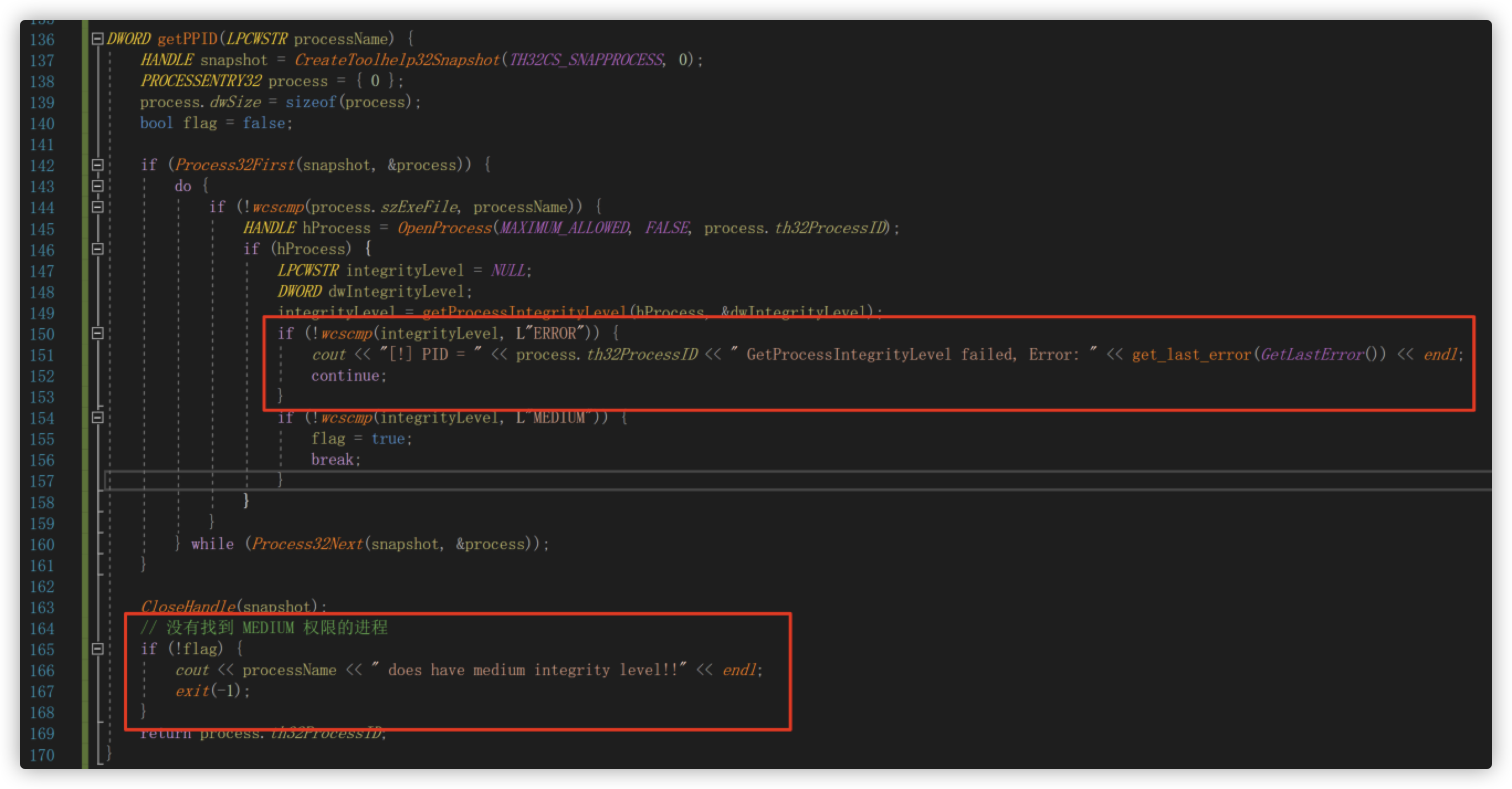This screenshot has width=1512, height=789.
Task: Place cursor on CreateToolhelp32Snapshot call
Action: [397, 60]
